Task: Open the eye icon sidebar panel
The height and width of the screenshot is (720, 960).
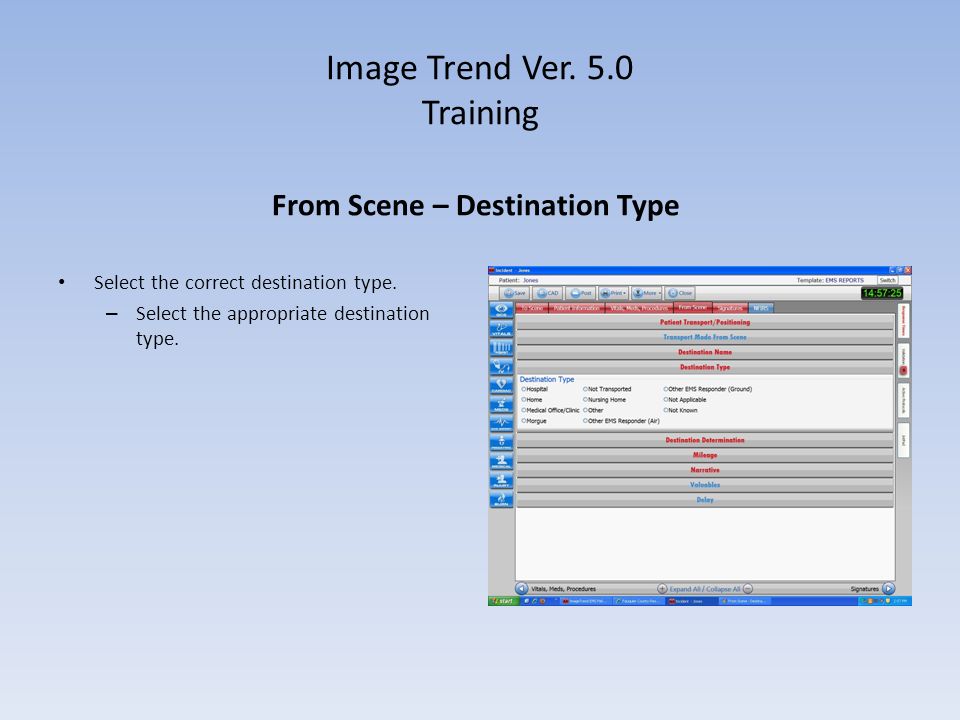Action: coord(501,310)
